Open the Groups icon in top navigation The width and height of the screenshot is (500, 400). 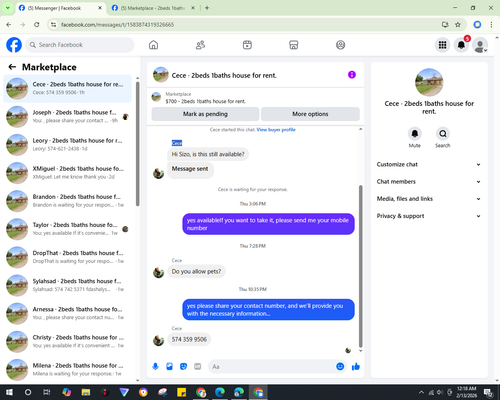point(340,45)
